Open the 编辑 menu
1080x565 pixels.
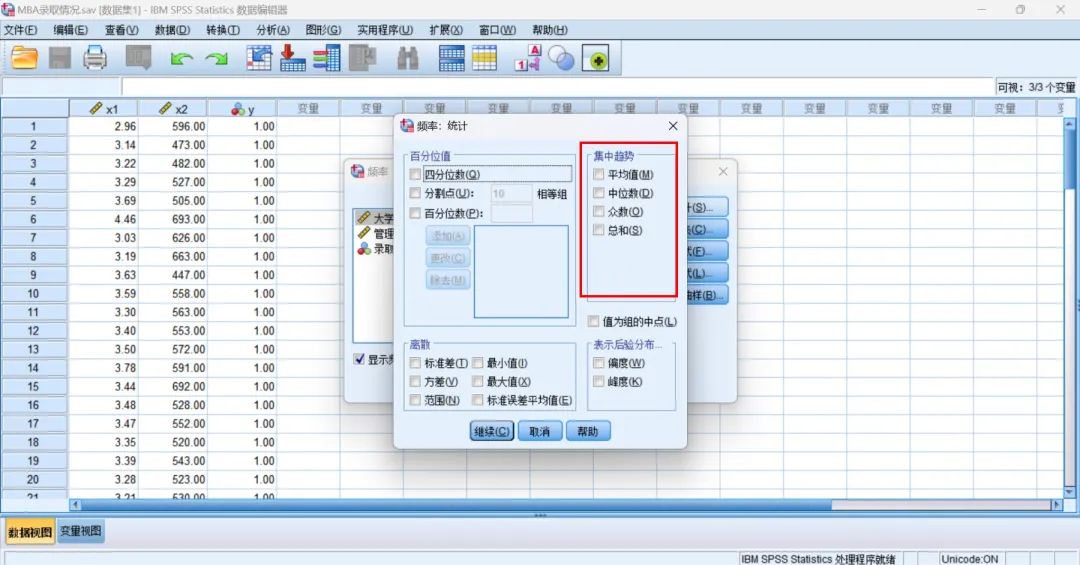coord(71,30)
